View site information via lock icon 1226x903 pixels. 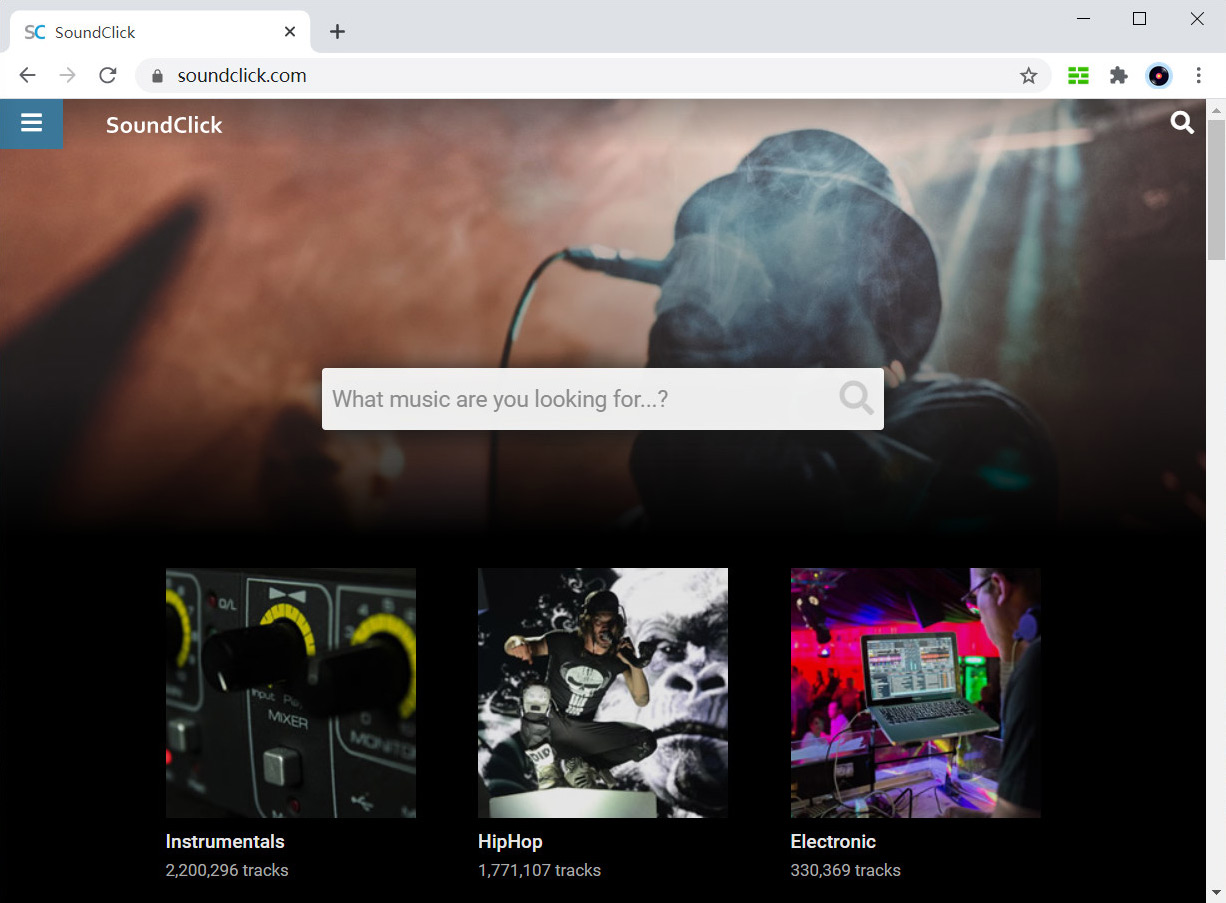tap(156, 76)
